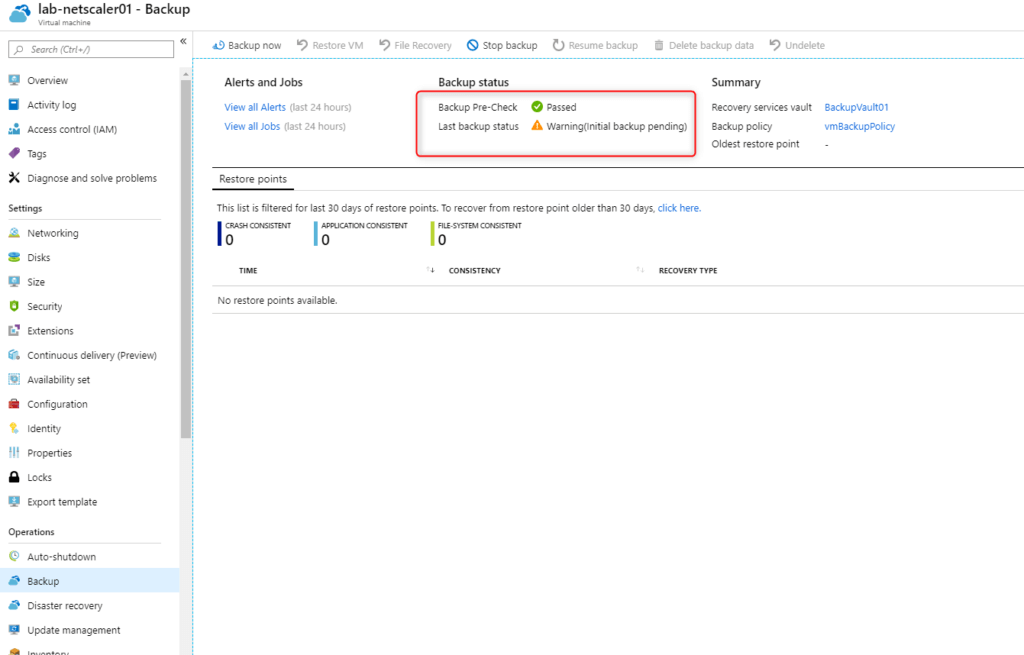The height and width of the screenshot is (655, 1024).
Task: Click the sidebar vertical scrollbar
Action: [x=185, y=259]
